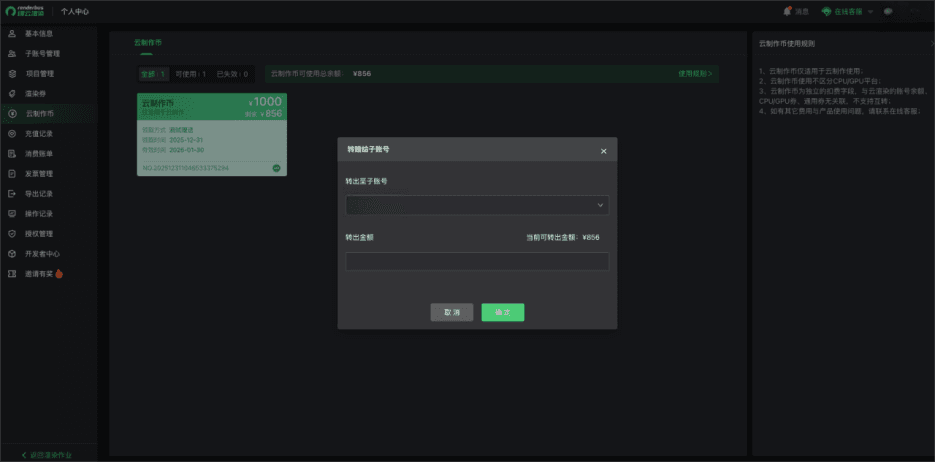Click the 消息 notification bell icon
Screen dimensions: 935x462
(788, 11)
